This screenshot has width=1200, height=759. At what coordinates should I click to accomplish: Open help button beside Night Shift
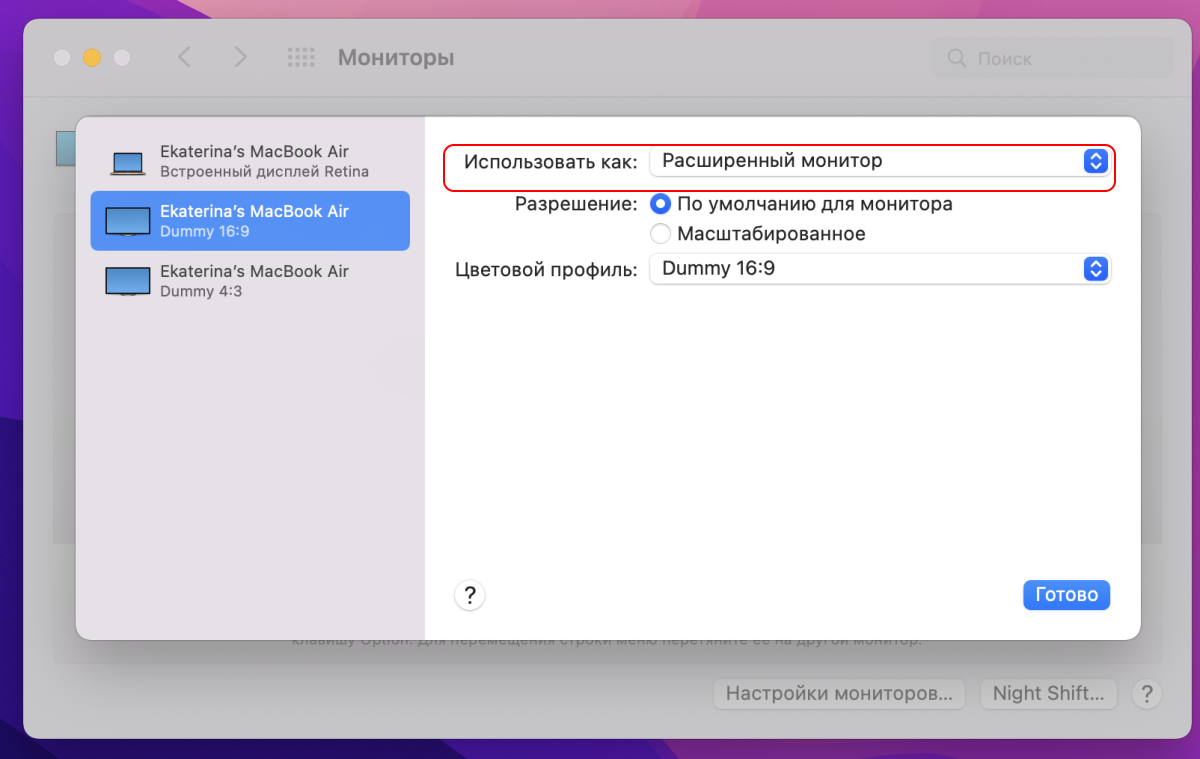click(1146, 693)
